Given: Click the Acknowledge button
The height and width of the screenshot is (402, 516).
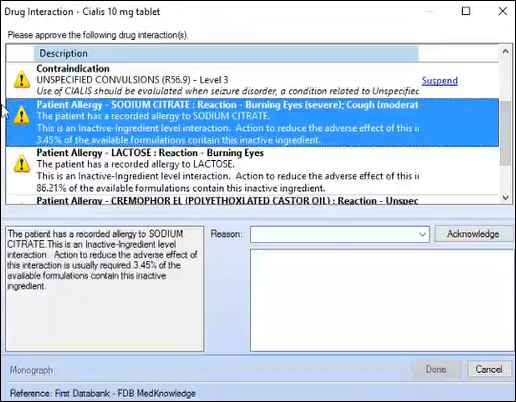Looking at the screenshot, I should [x=473, y=234].
